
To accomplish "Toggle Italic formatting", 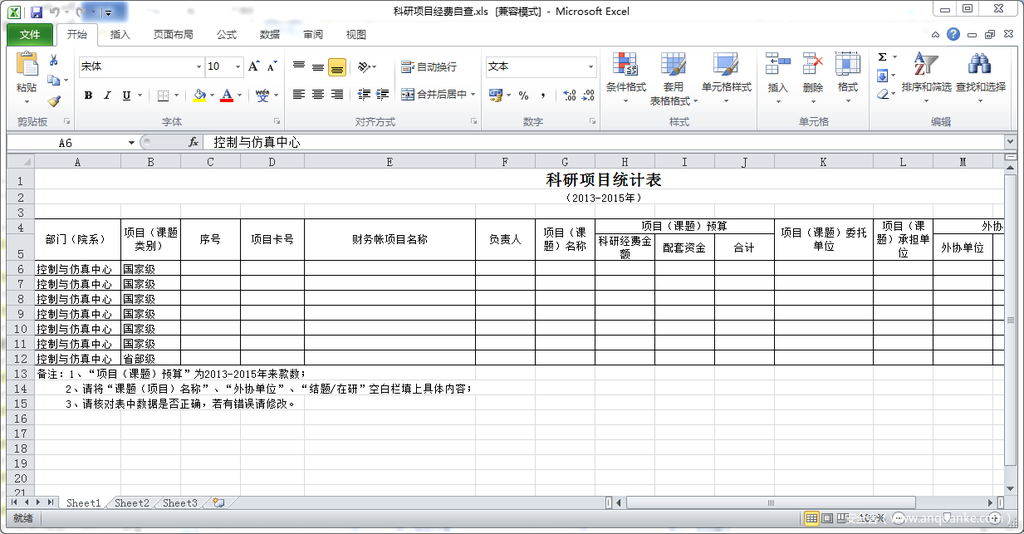I will click(x=107, y=96).
